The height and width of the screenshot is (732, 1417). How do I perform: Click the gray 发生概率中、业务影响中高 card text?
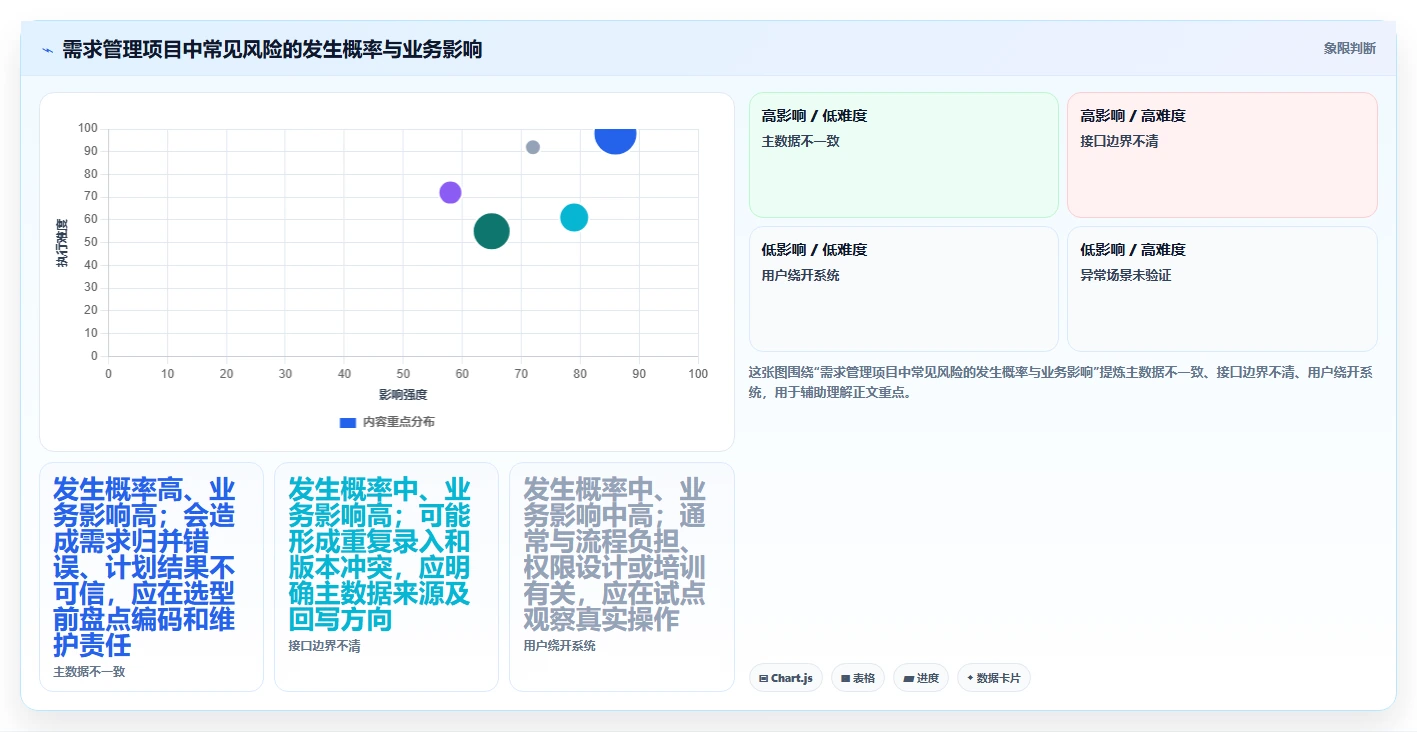[615, 554]
